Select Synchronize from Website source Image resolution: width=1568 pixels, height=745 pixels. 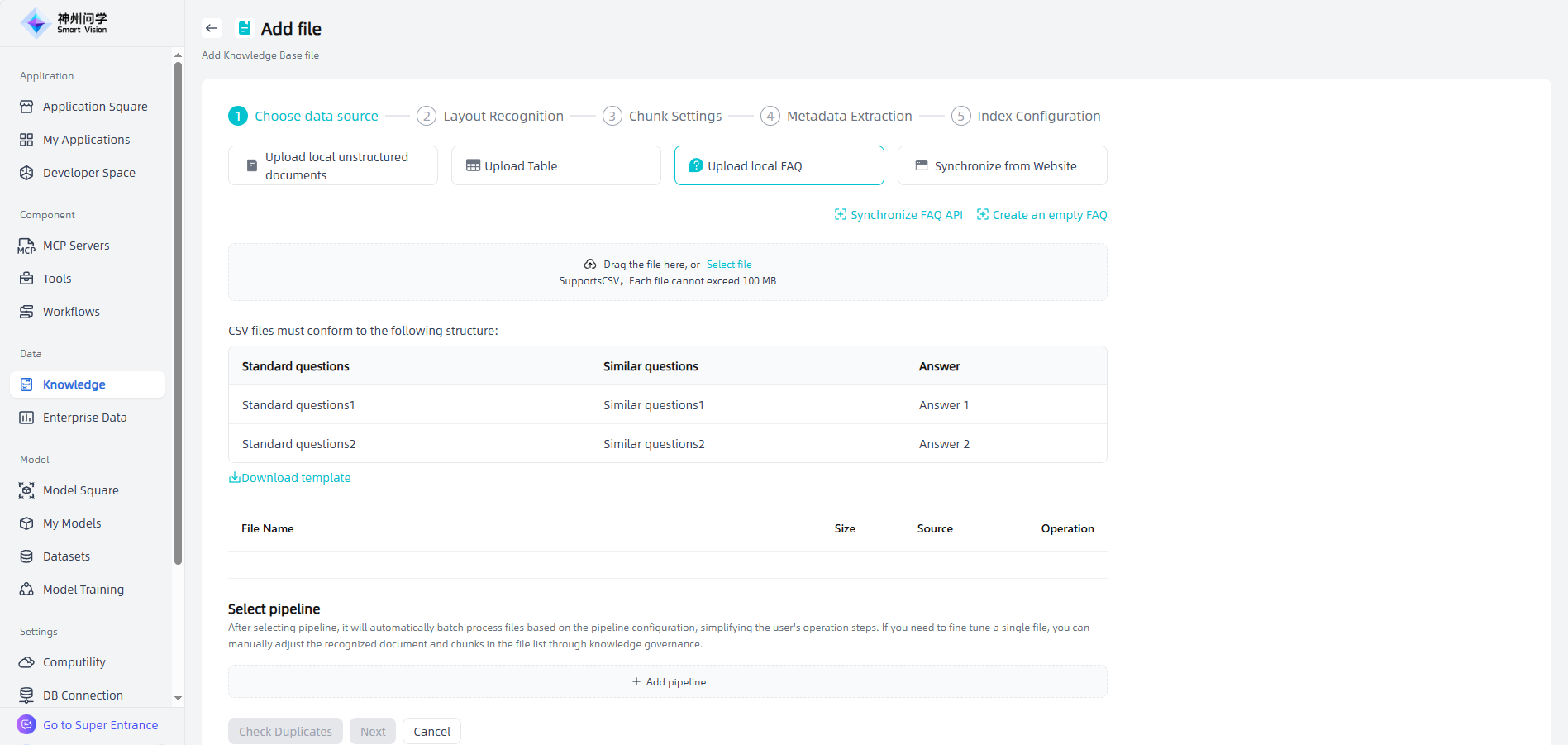coord(1002,165)
